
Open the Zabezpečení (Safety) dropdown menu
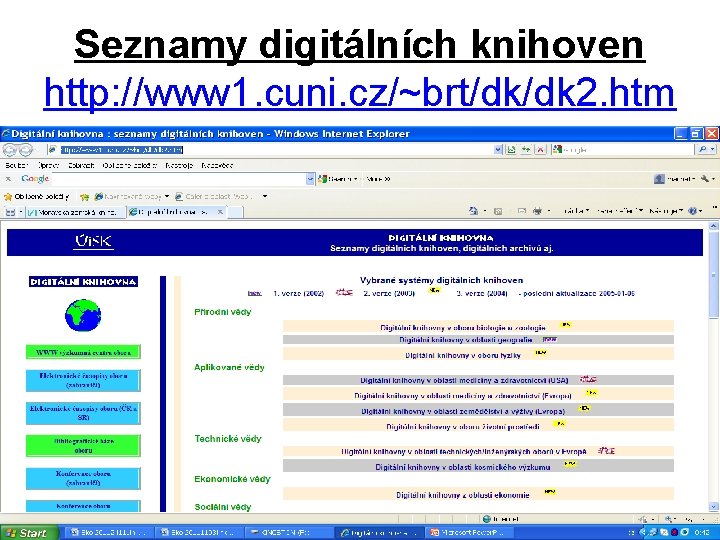(620, 211)
